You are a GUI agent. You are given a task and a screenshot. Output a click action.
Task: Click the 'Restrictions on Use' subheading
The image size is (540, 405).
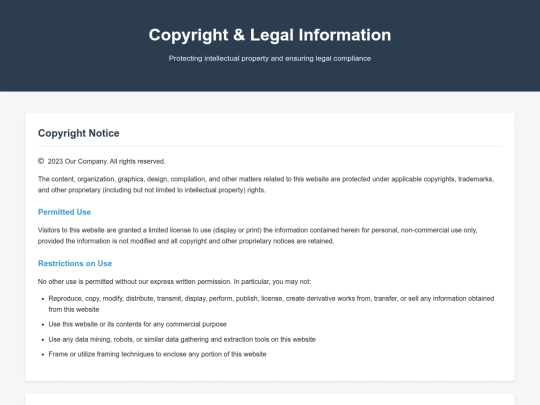point(75,263)
